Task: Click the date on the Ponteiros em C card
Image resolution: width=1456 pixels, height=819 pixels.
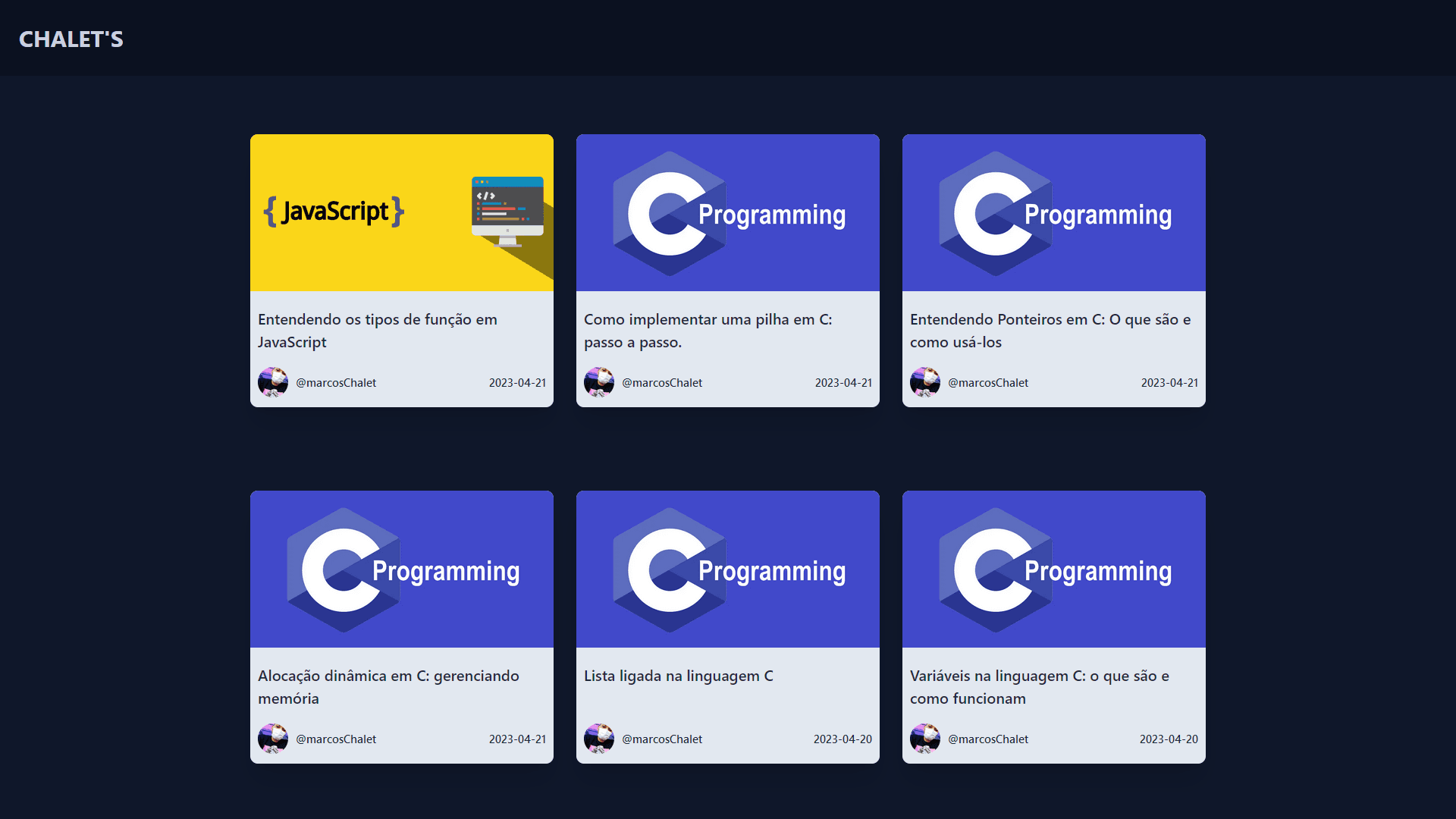Action: click(1169, 383)
